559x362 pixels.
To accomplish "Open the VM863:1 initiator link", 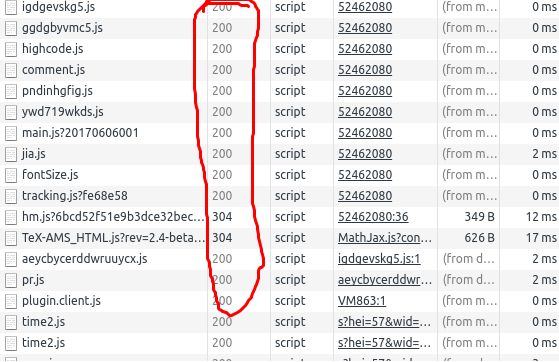I will (x=362, y=301).
